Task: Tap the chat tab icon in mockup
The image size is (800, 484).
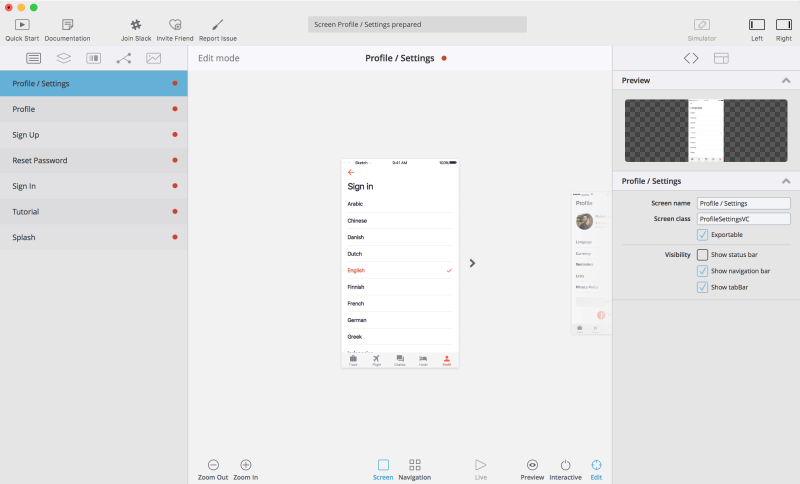Action: 400,361
